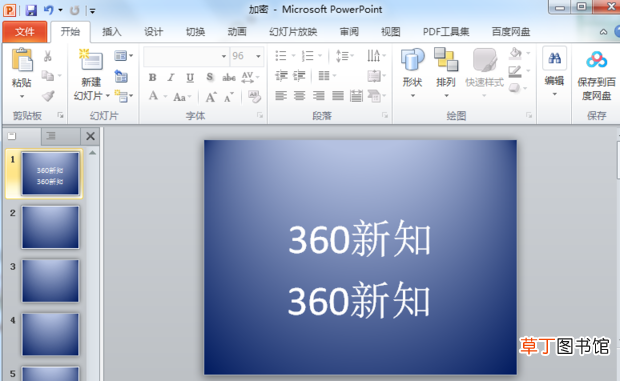This screenshot has width=620, height=381.
Task: Toggle strikethrough abc button
Action: 229,77
